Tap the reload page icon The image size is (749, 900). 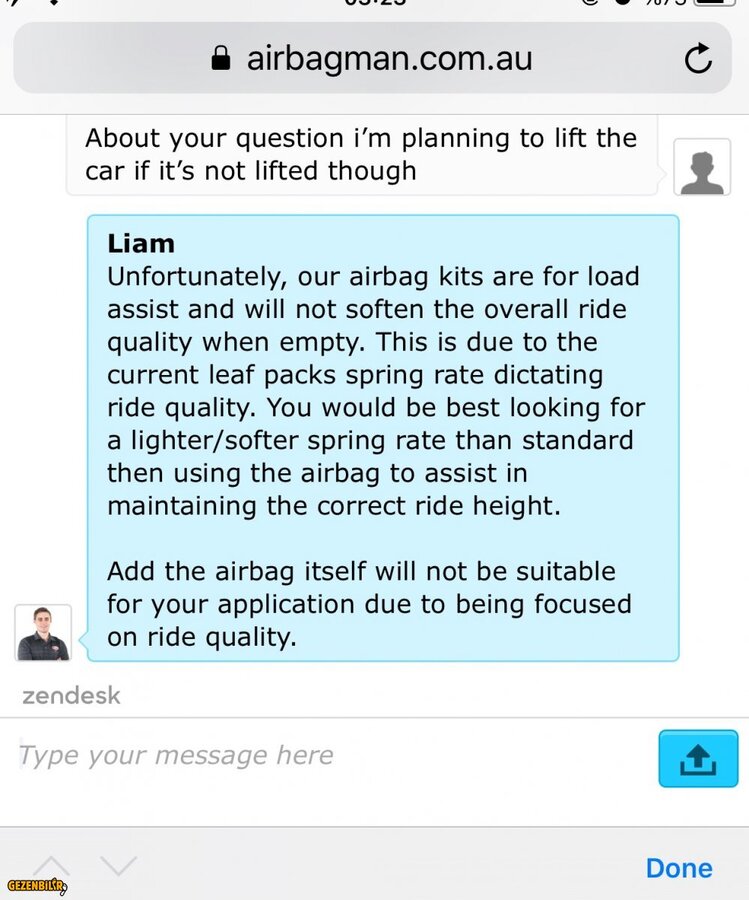[698, 58]
